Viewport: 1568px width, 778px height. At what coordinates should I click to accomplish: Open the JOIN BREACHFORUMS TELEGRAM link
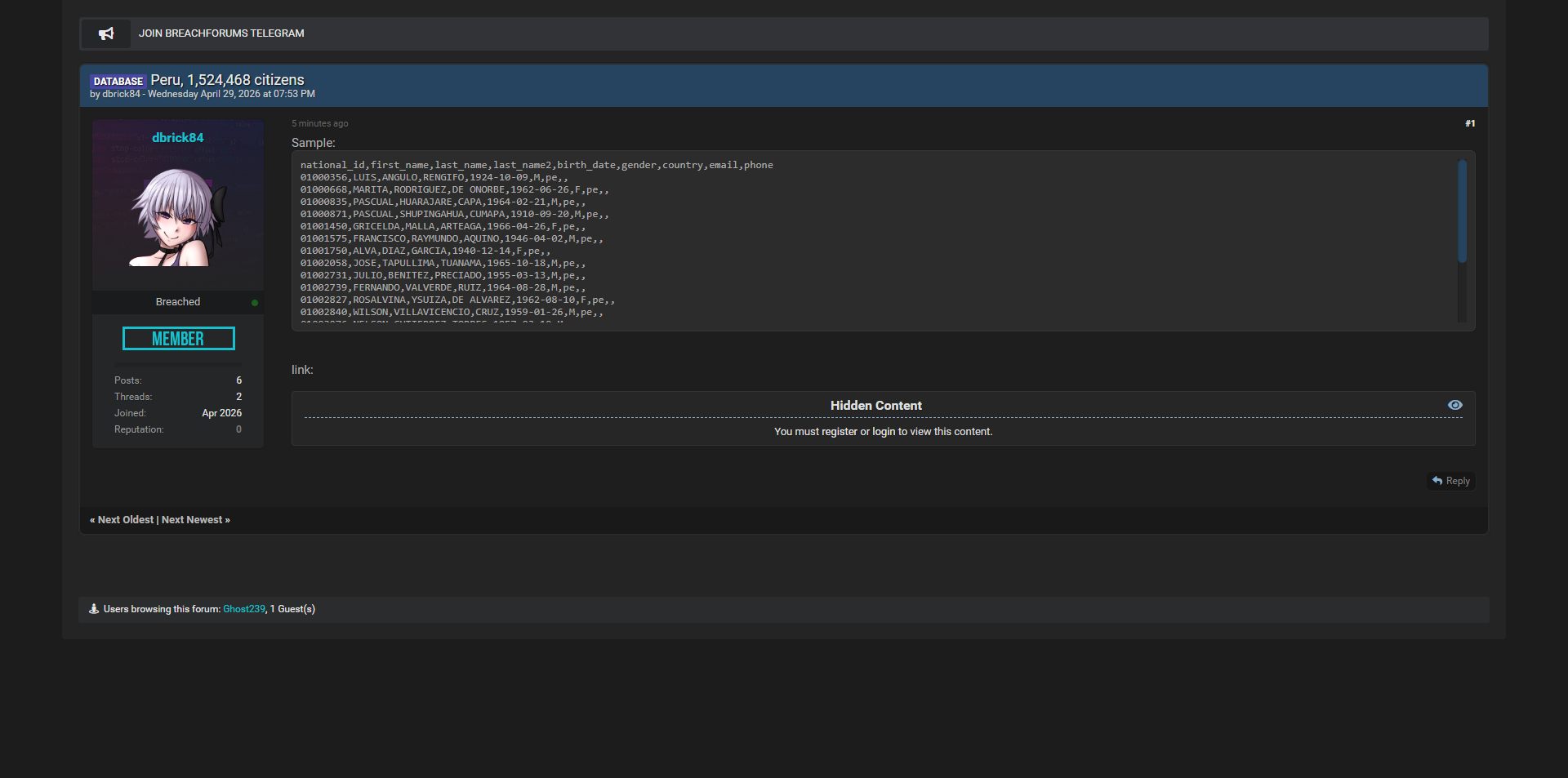220,33
